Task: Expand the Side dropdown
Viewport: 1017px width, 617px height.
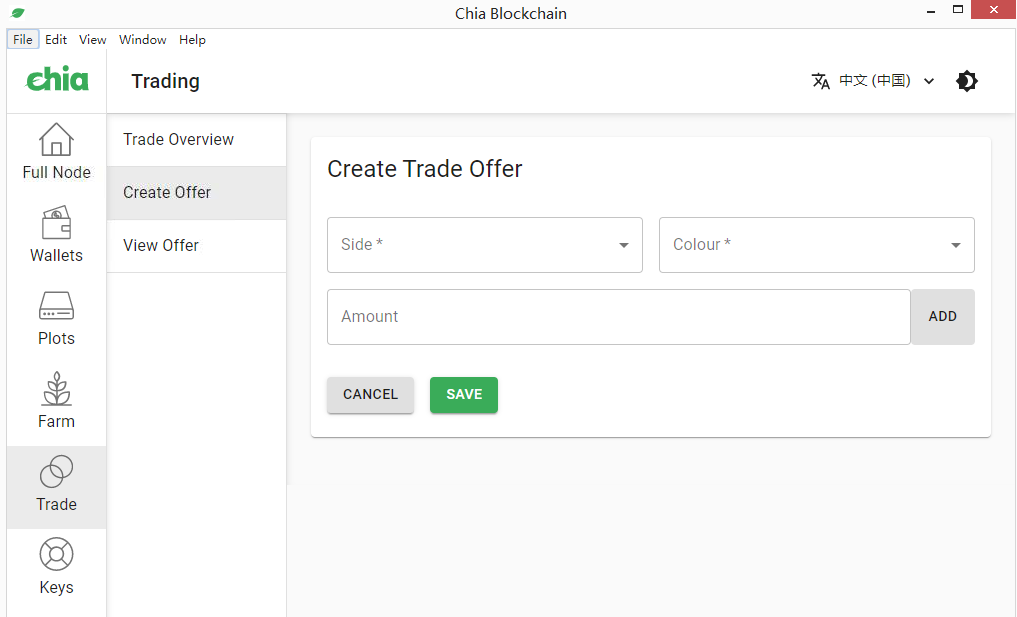Action: click(484, 245)
